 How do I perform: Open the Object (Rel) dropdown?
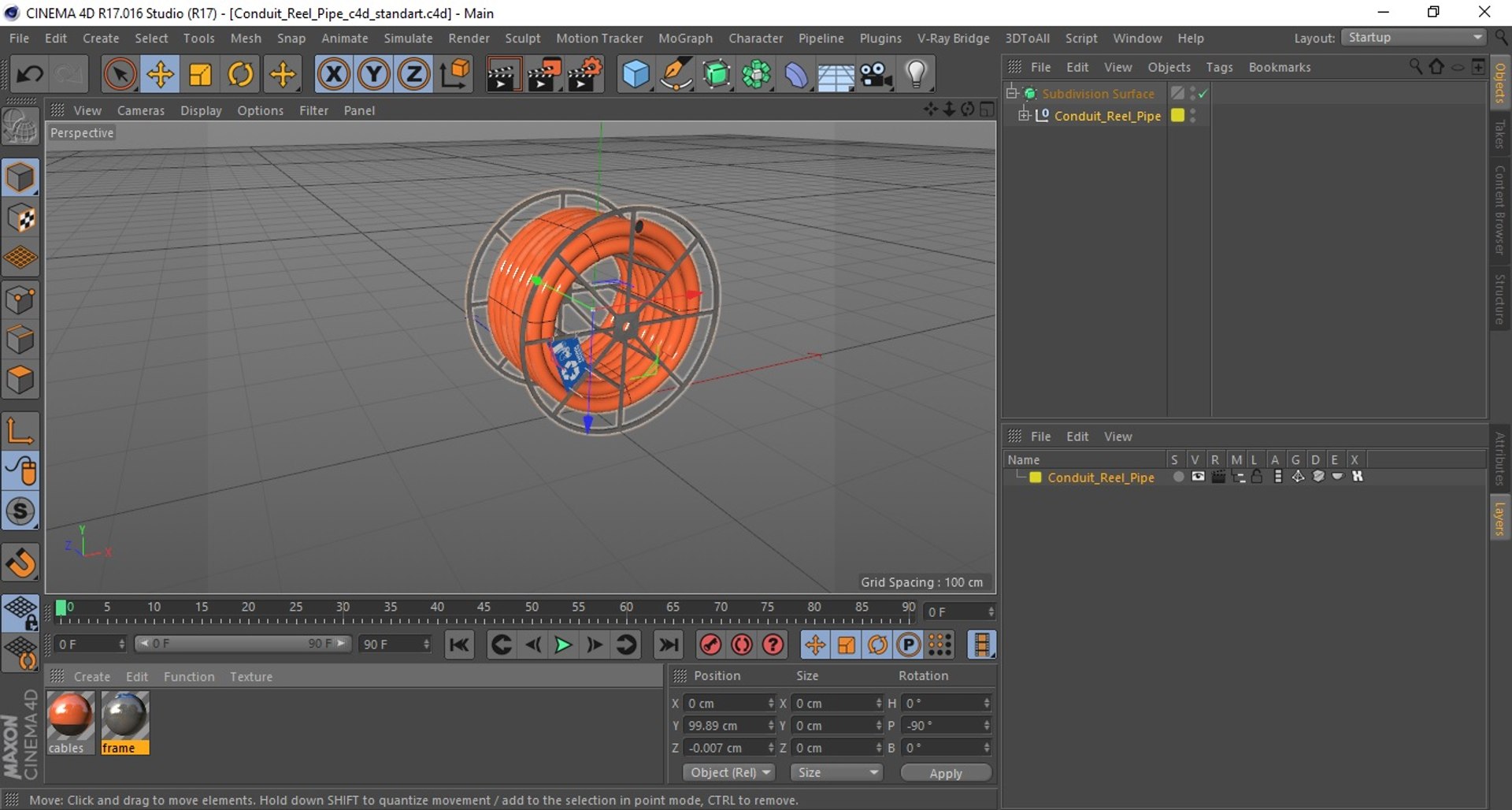coord(729,773)
